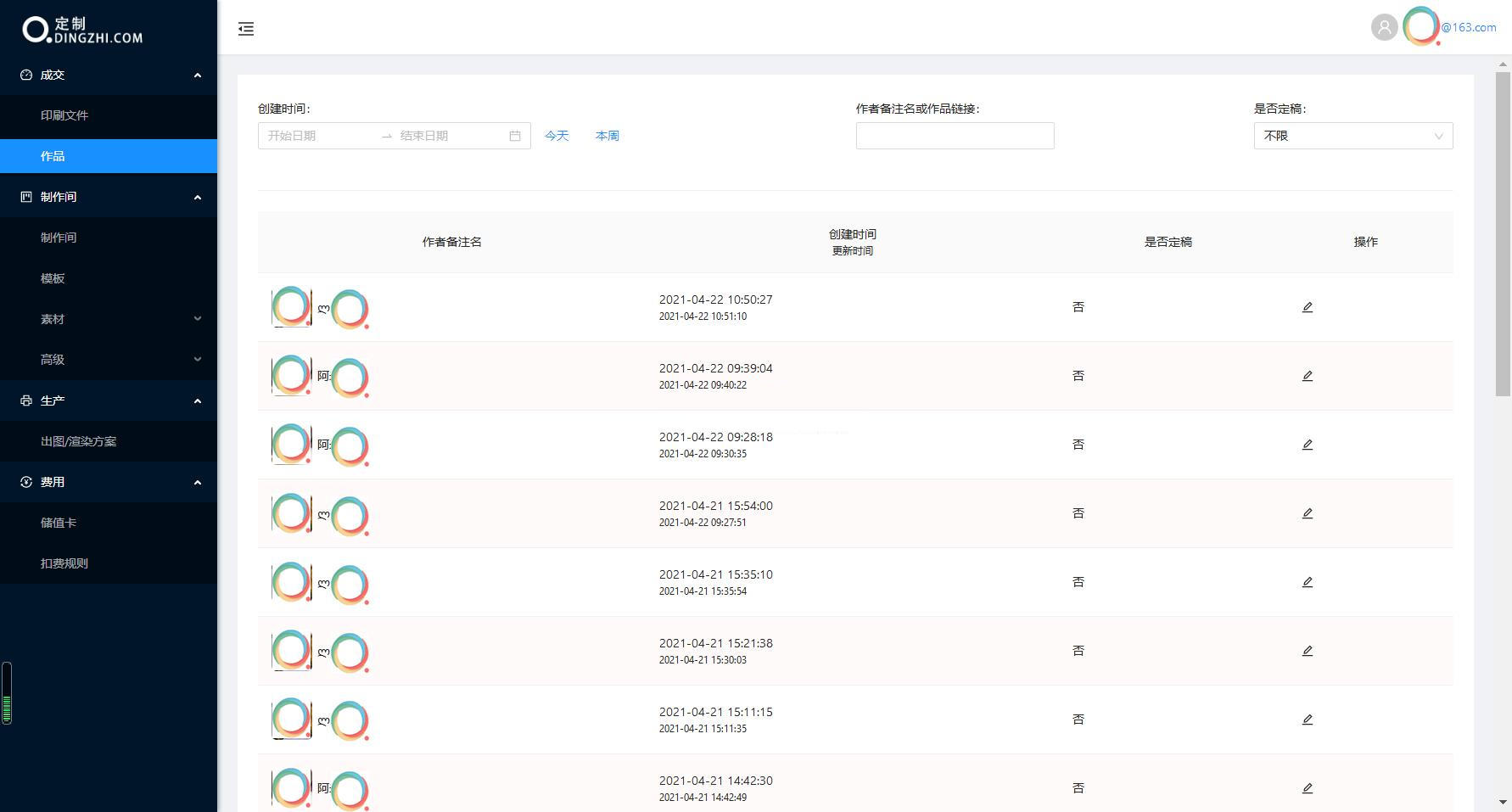Click edit icon for 2021-04-21 15:21:38 row
This screenshot has height=812, width=1512.
pos(1307,651)
